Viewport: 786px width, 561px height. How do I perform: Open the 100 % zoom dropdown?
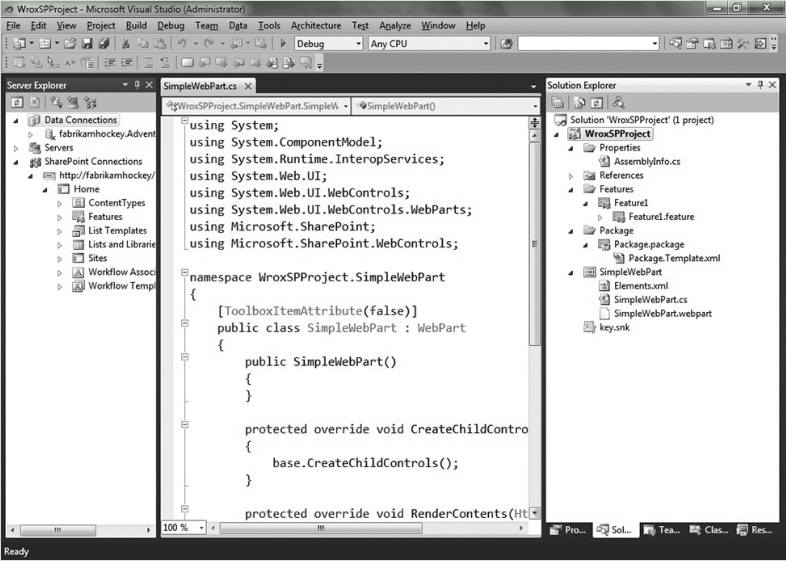click(x=201, y=527)
